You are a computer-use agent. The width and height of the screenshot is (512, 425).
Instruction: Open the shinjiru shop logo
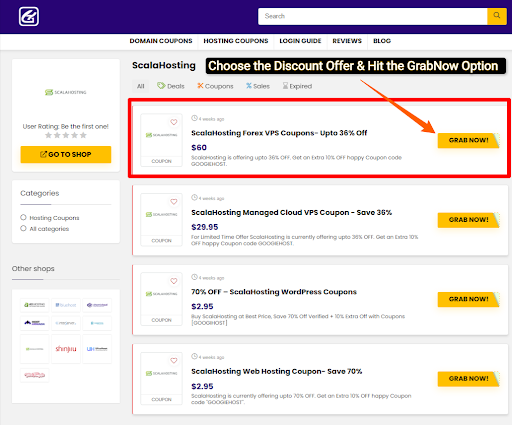(66, 349)
